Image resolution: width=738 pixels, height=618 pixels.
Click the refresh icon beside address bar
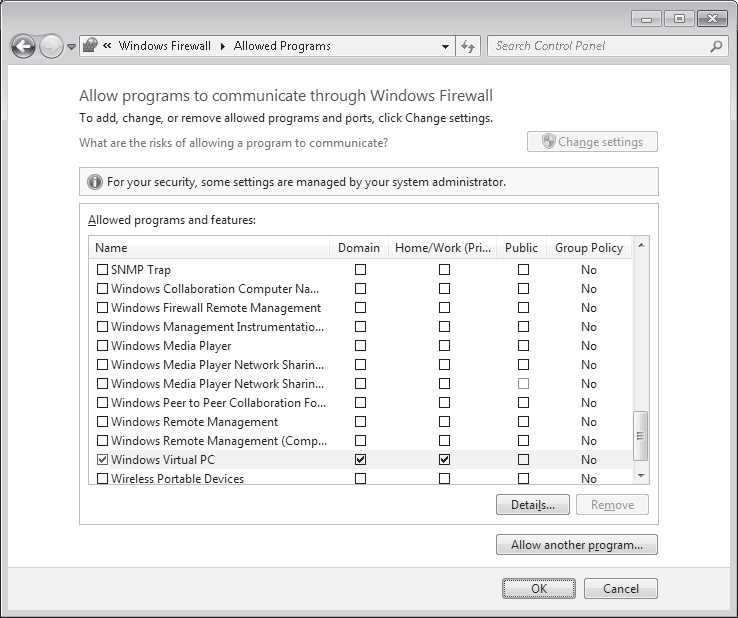pos(468,46)
